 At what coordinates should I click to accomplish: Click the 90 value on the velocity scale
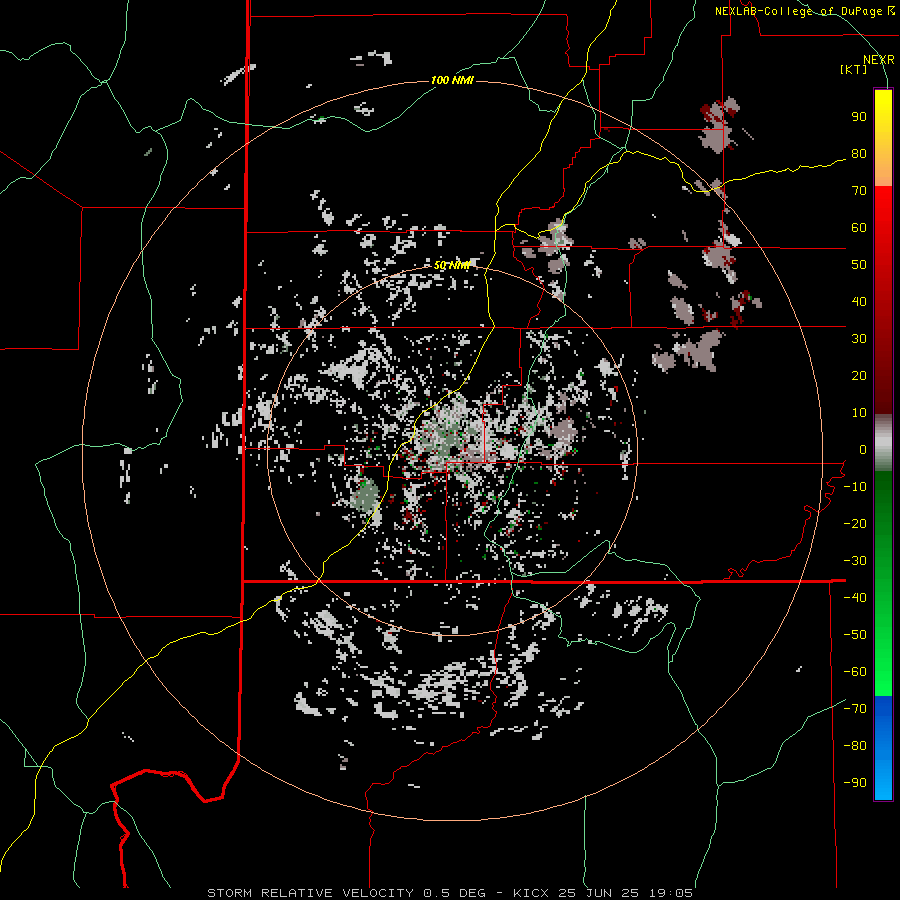(859, 117)
